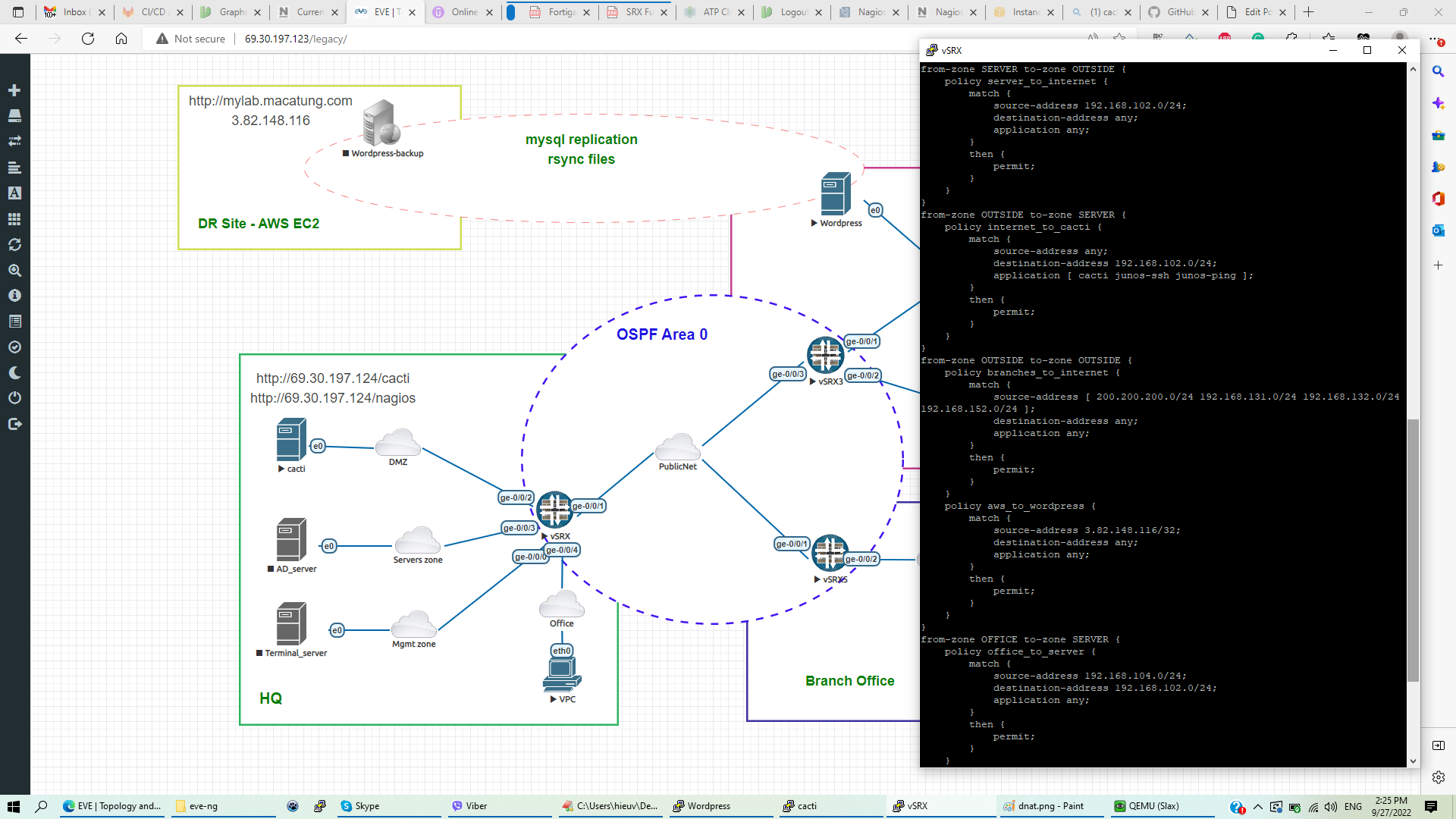
Task: Click the Add object plus icon
Action: [14, 90]
